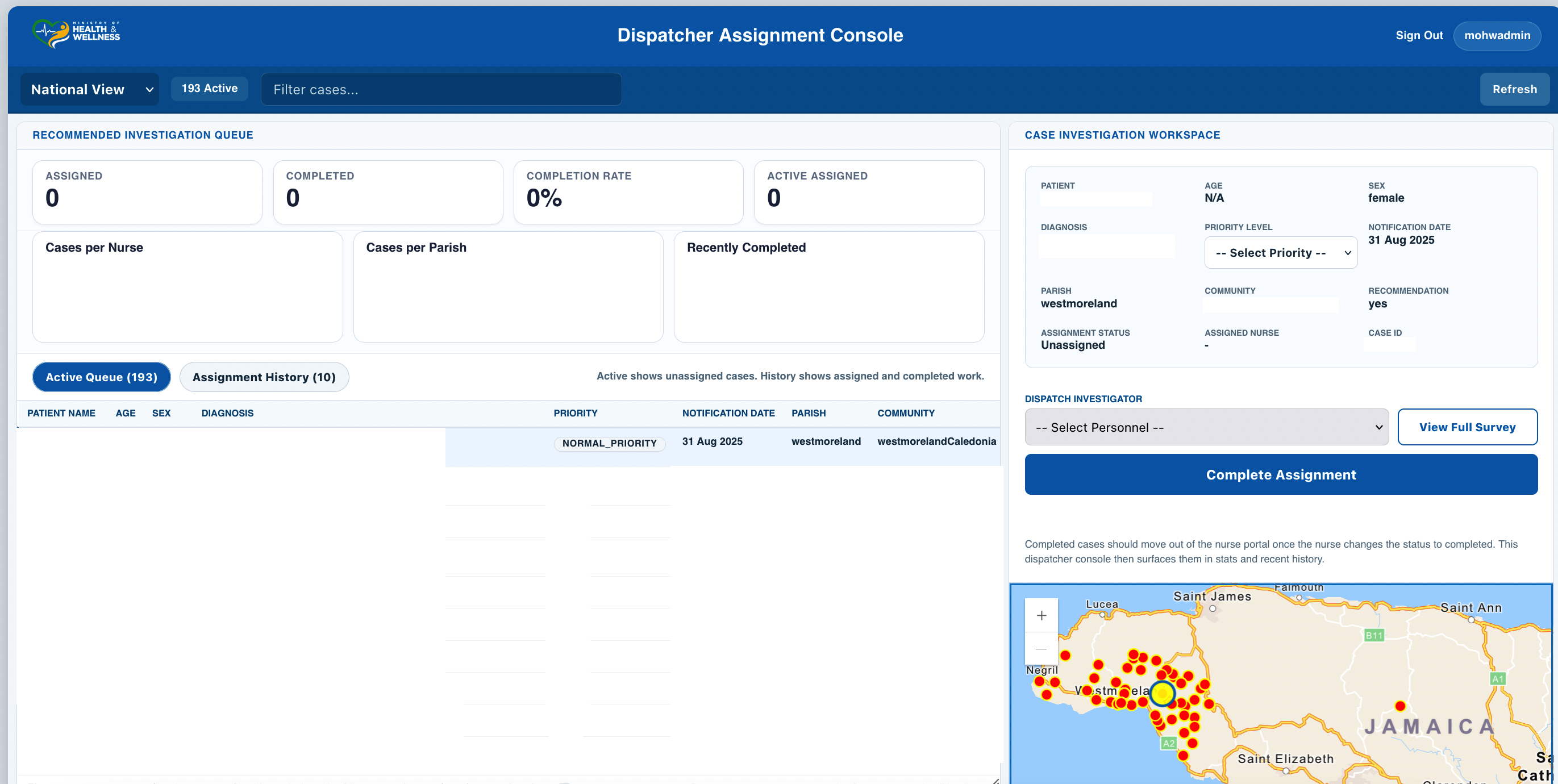Zoom out on the Jamaica map

[x=1042, y=648]
